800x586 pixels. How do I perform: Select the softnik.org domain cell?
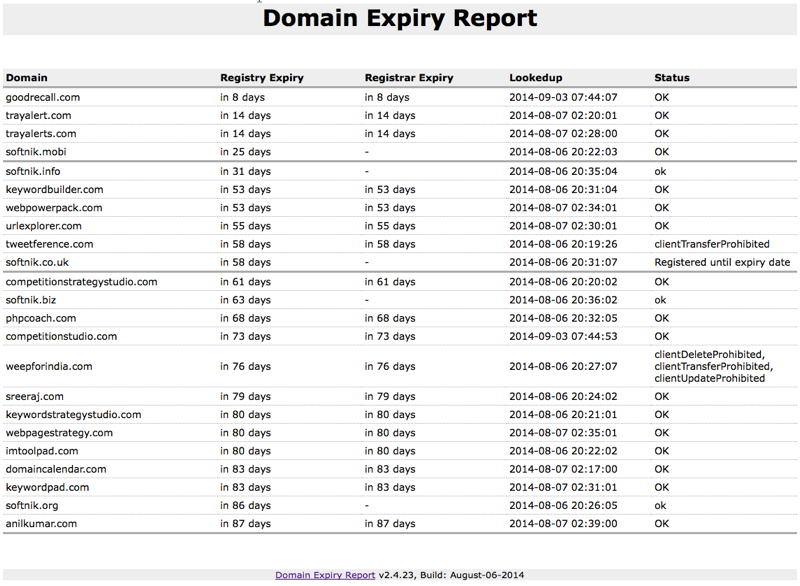[32, 505]
